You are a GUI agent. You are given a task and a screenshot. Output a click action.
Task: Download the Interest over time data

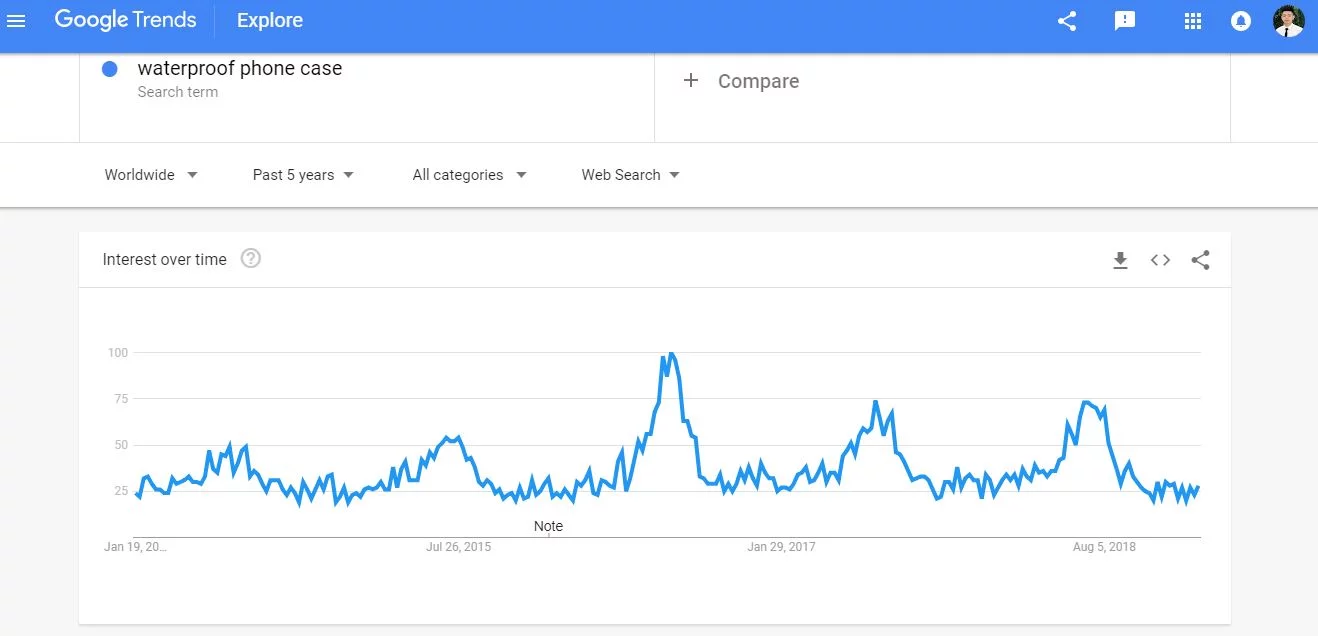1120,260
